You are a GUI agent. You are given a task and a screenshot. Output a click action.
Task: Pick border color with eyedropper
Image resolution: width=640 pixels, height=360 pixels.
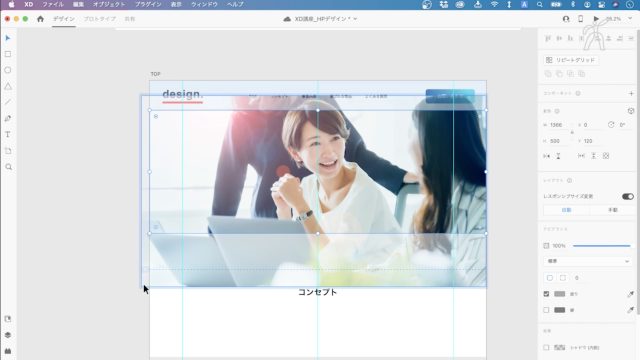631,310
